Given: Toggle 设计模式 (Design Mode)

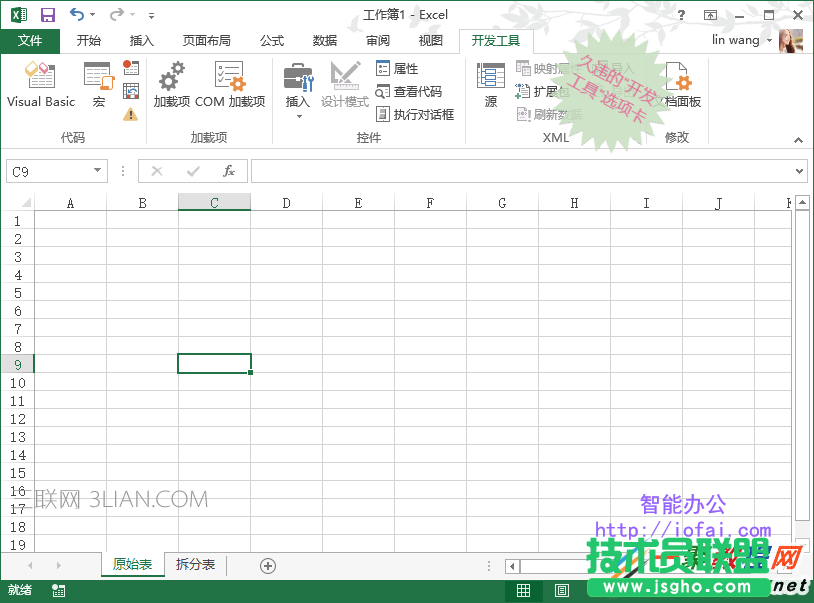Looking at the screenshot, I should [344, 85].
